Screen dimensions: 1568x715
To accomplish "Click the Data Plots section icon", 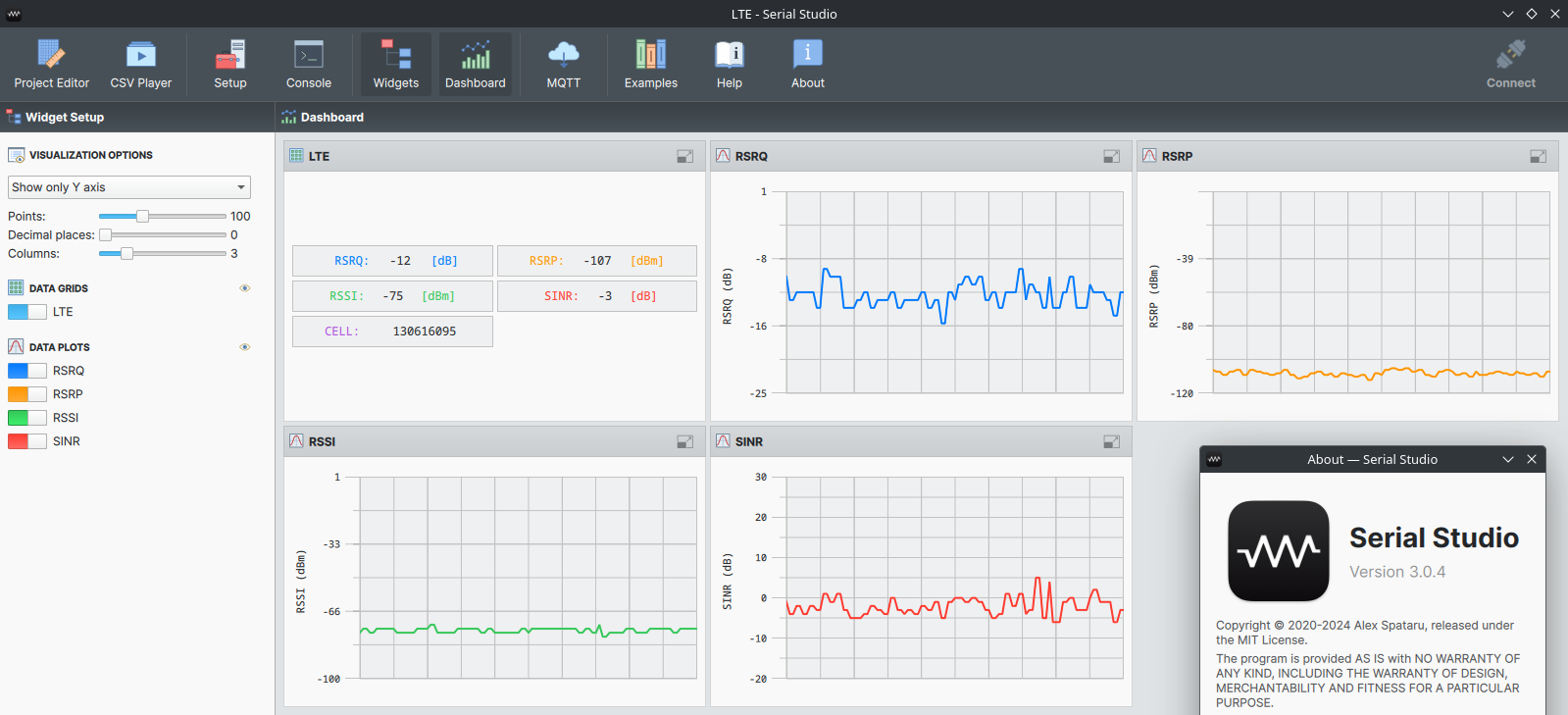I will click(16, 346).
